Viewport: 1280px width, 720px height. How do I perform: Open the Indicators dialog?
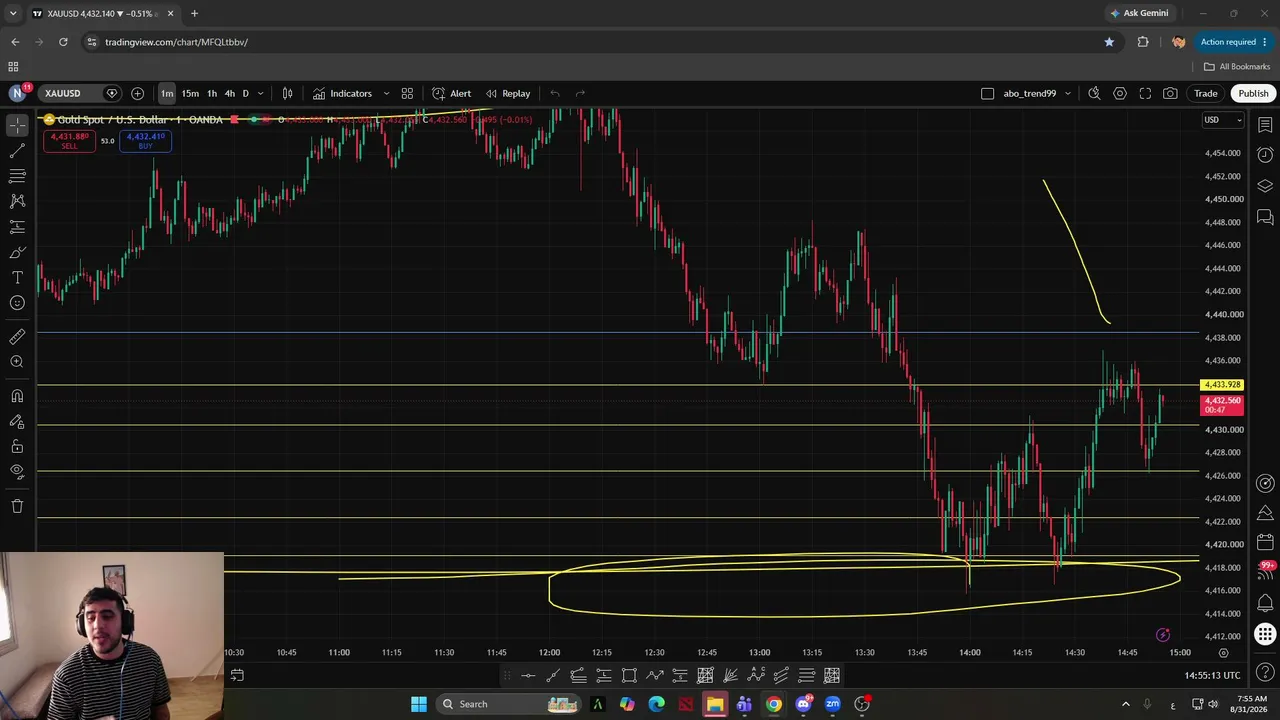coord(342,93)
